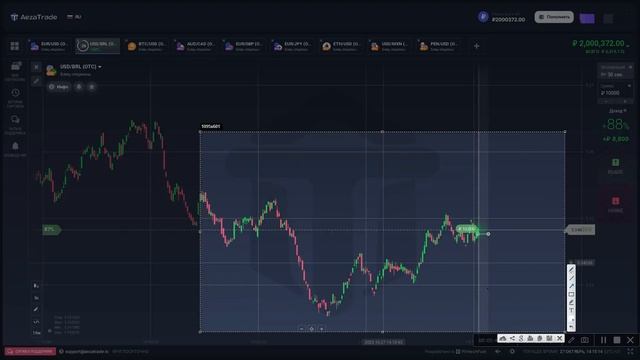The width and height of the screenshot is (640, 360).
Task: Upload screenshot to cloud
Action: [x=503, y=338]
